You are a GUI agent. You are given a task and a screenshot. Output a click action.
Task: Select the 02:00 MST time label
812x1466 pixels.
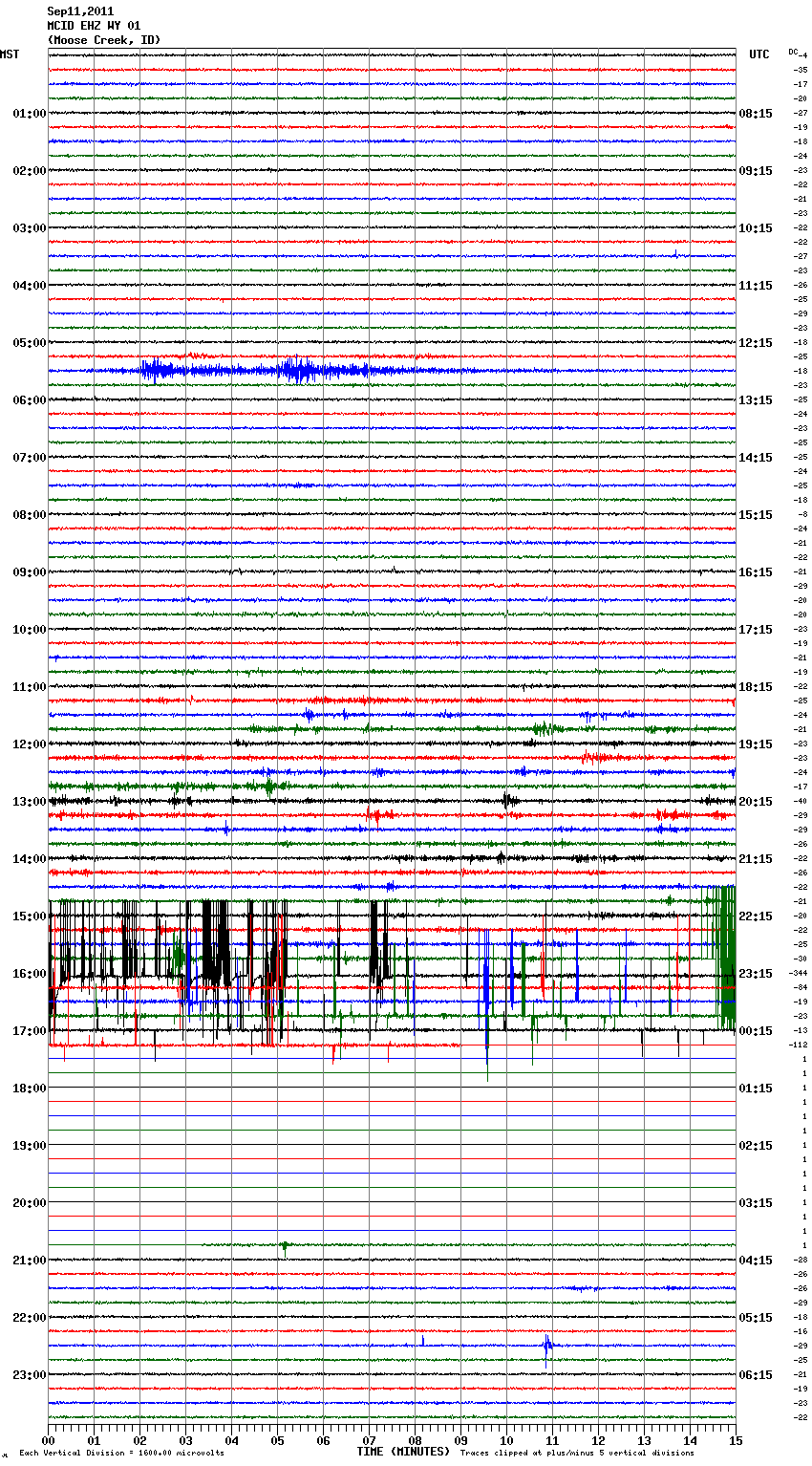pyautogui.click(x=30, y=171)
